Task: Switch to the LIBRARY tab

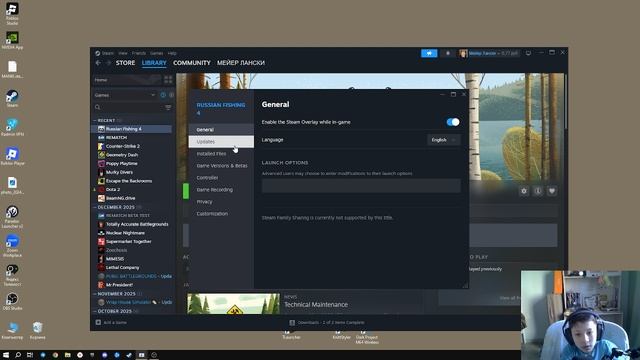Action: [154, 63]
